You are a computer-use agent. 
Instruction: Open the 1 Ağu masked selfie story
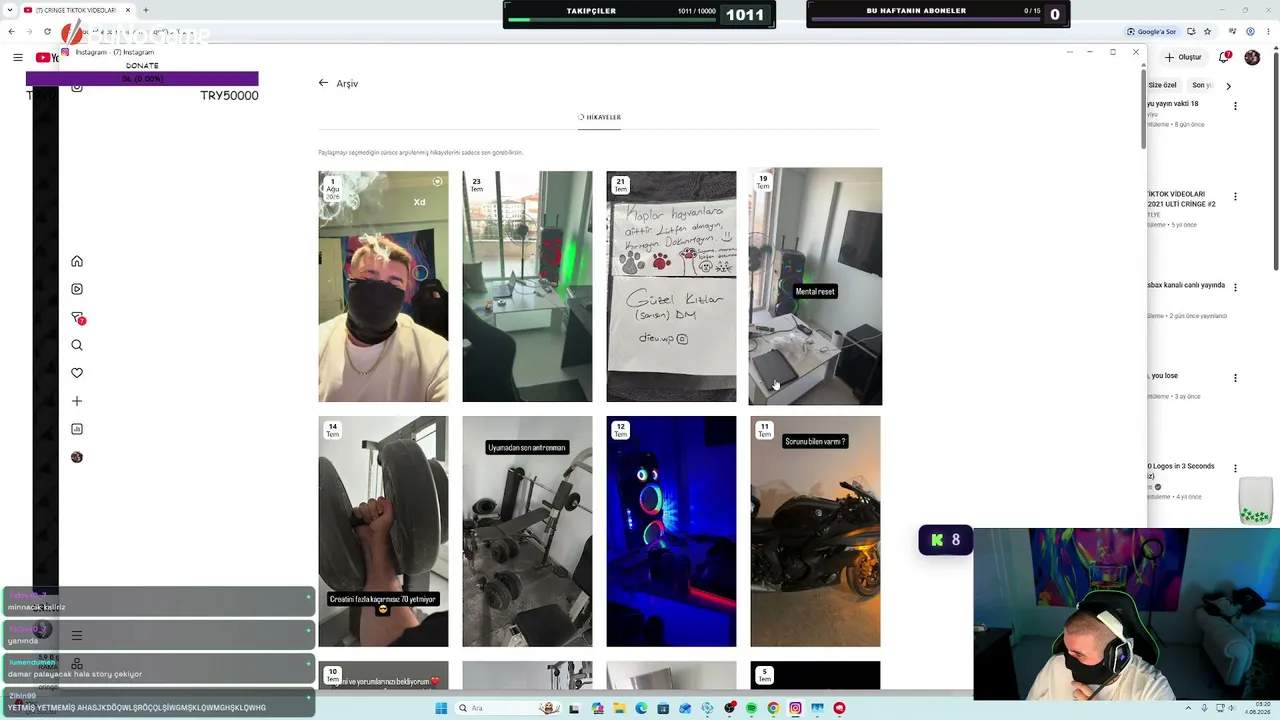click(x=383, y=286)
